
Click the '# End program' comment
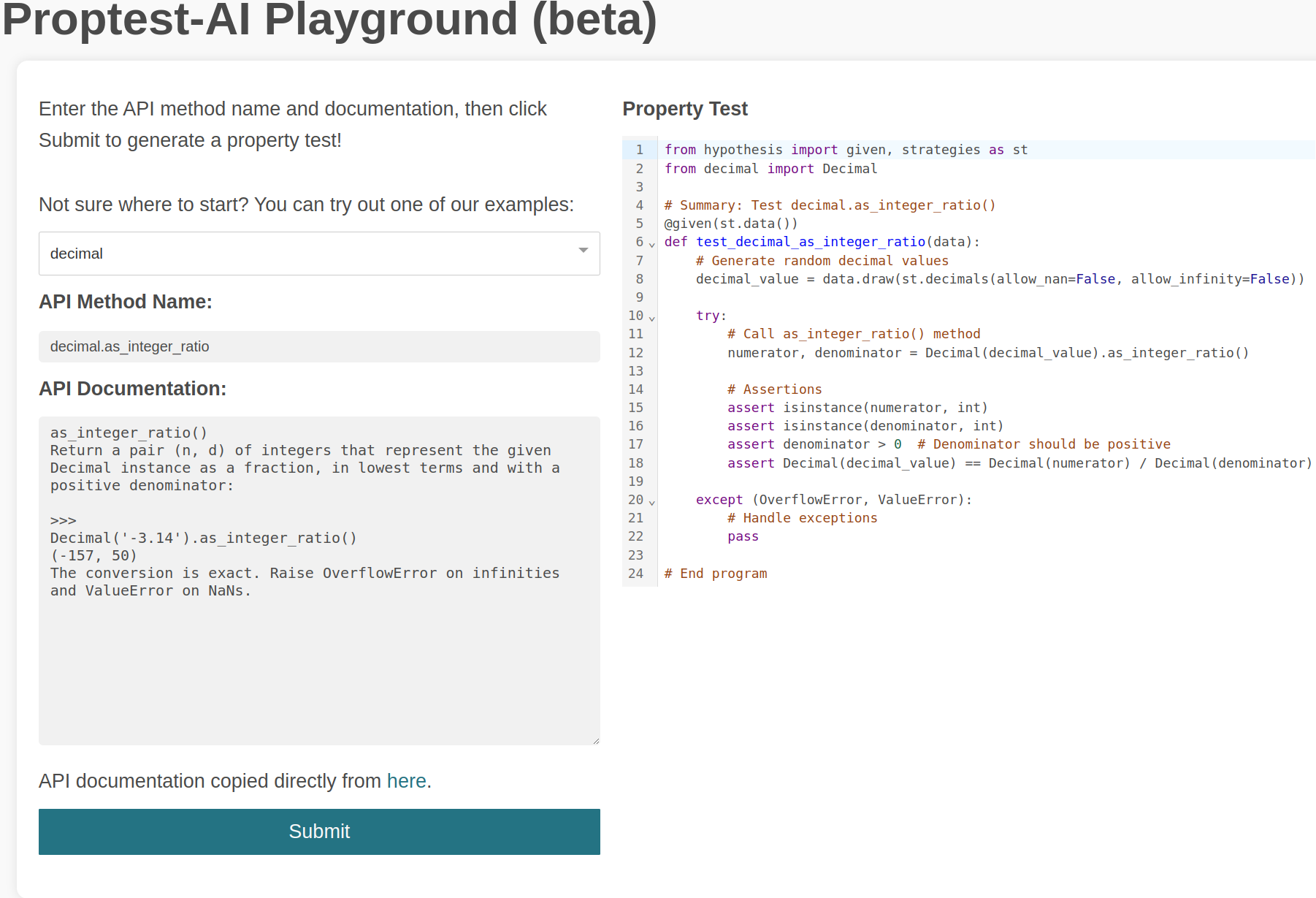pyautogui.click(x=716, y=574)
